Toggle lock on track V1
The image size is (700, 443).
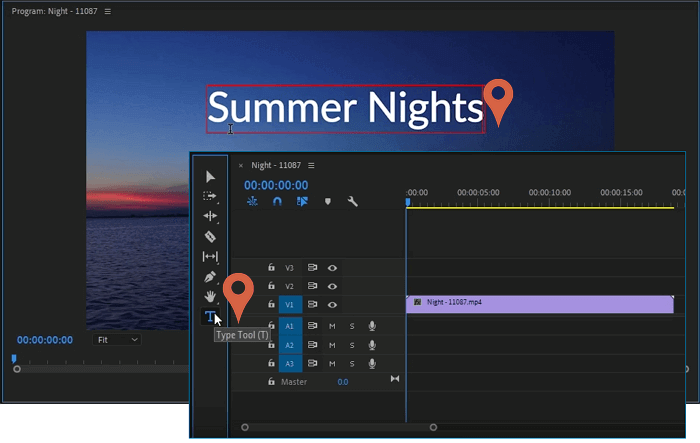click(x=271, y=304)
